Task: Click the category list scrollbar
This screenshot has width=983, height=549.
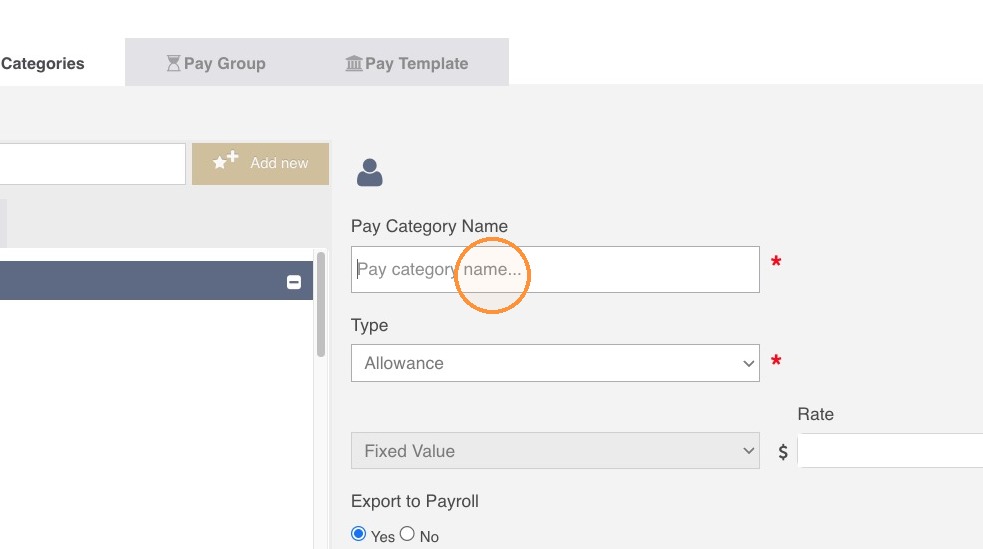Action: tap(321, 305)
